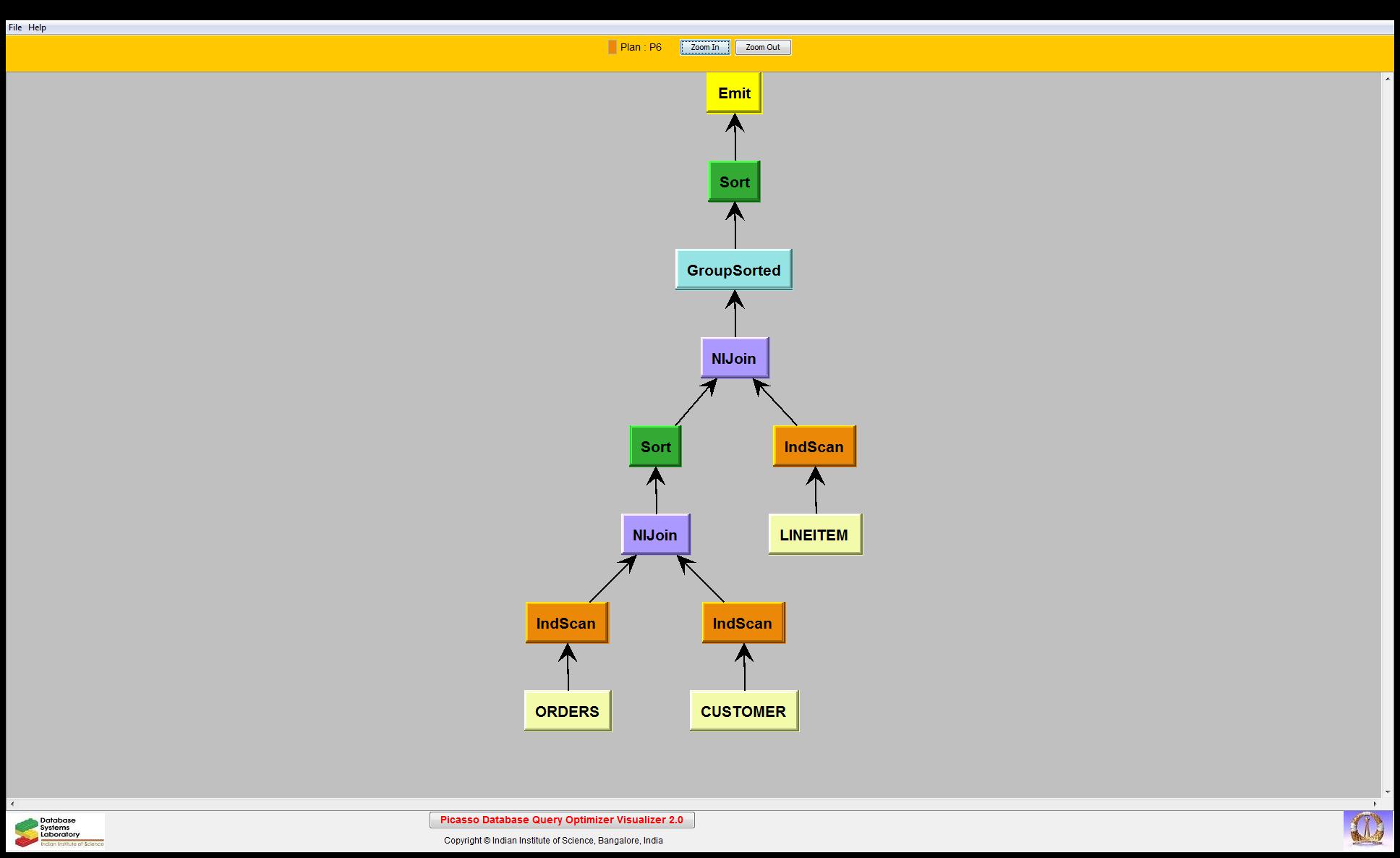1400x858 pixels.
Task: Select the IndScan node above LINEITEM
Action: (814, 446)
